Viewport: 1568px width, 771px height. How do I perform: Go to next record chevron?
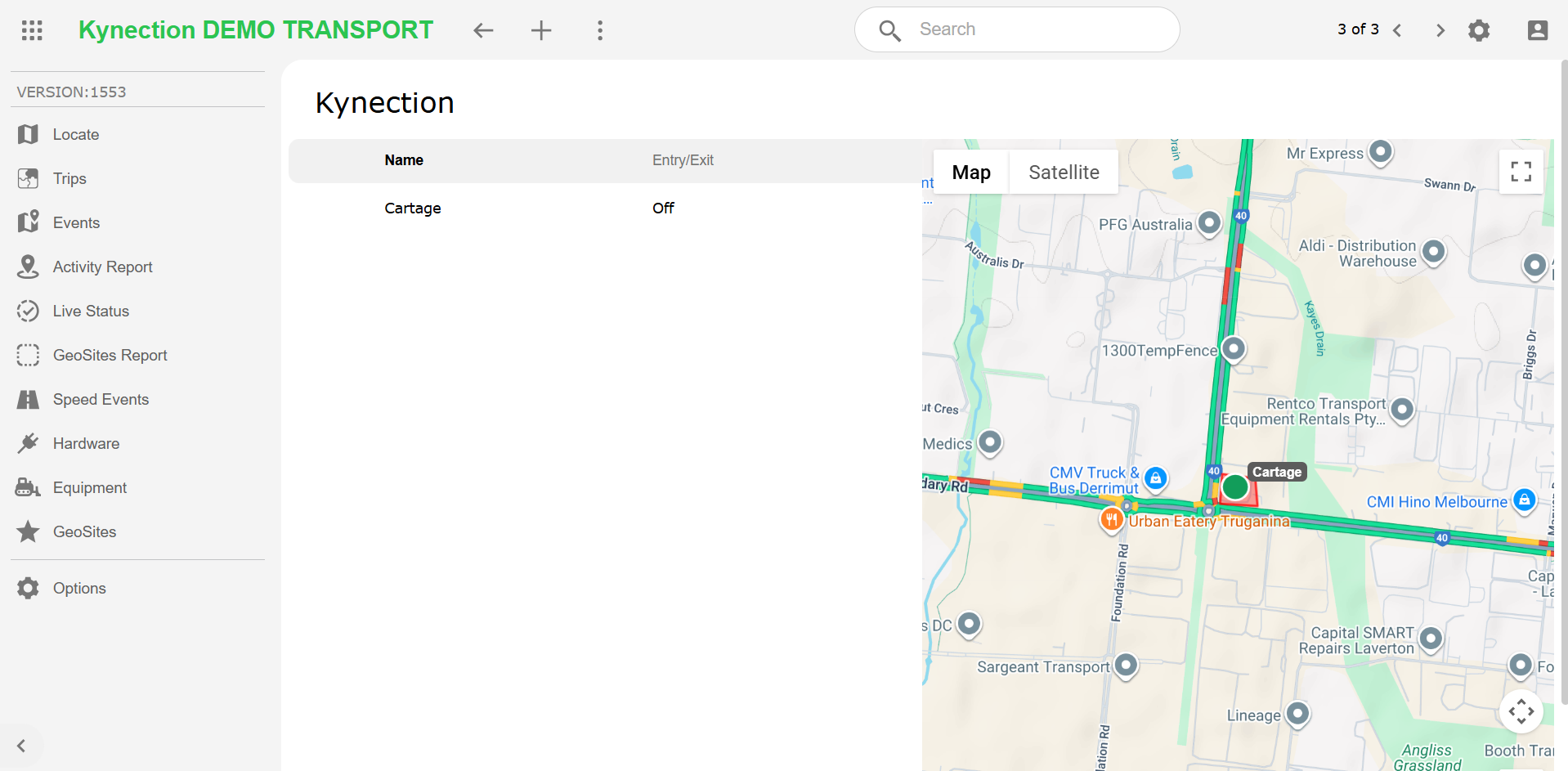coord(1440,30)
